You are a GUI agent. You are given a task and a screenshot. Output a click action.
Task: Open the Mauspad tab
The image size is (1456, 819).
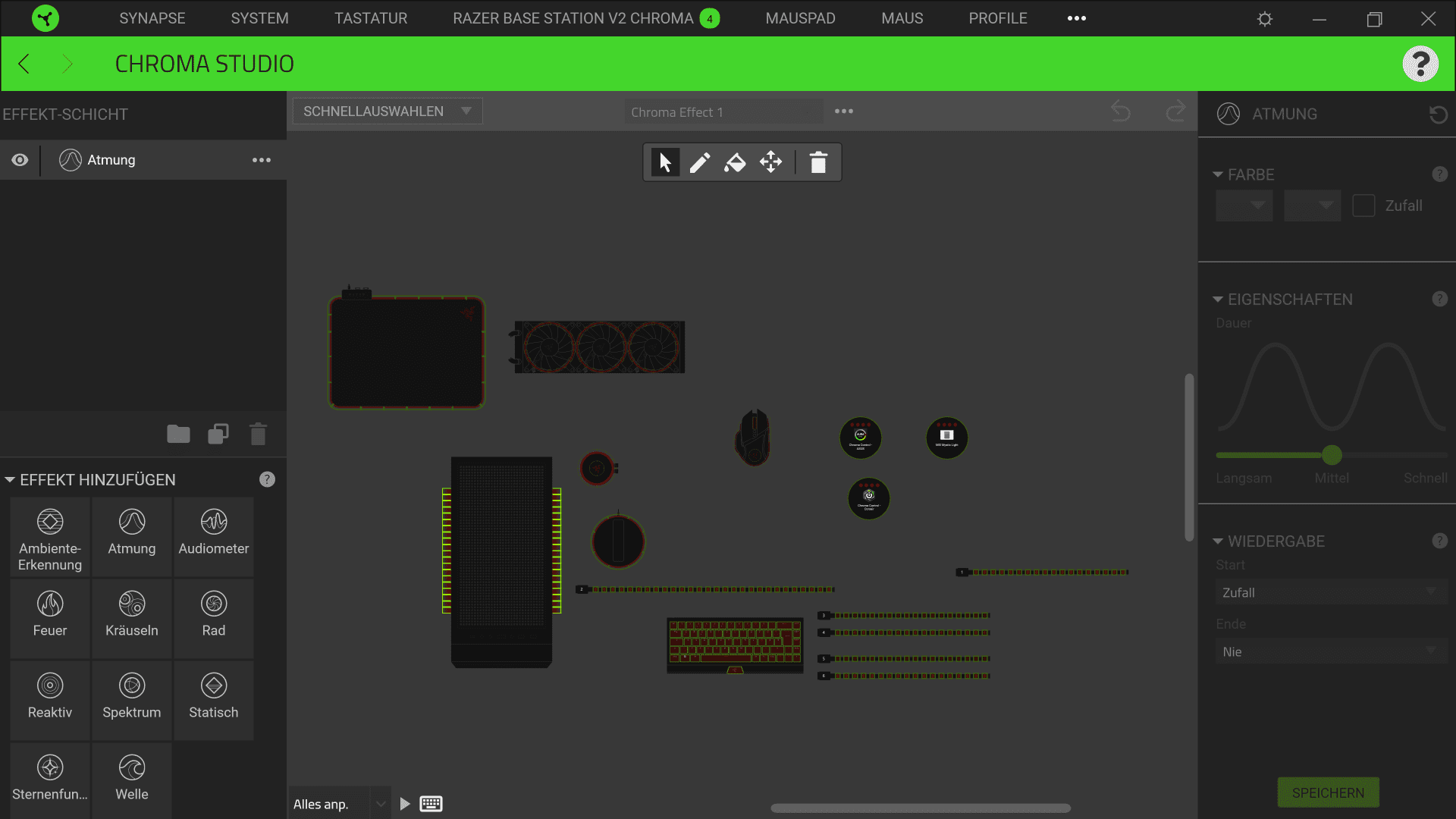pos(800,18)
